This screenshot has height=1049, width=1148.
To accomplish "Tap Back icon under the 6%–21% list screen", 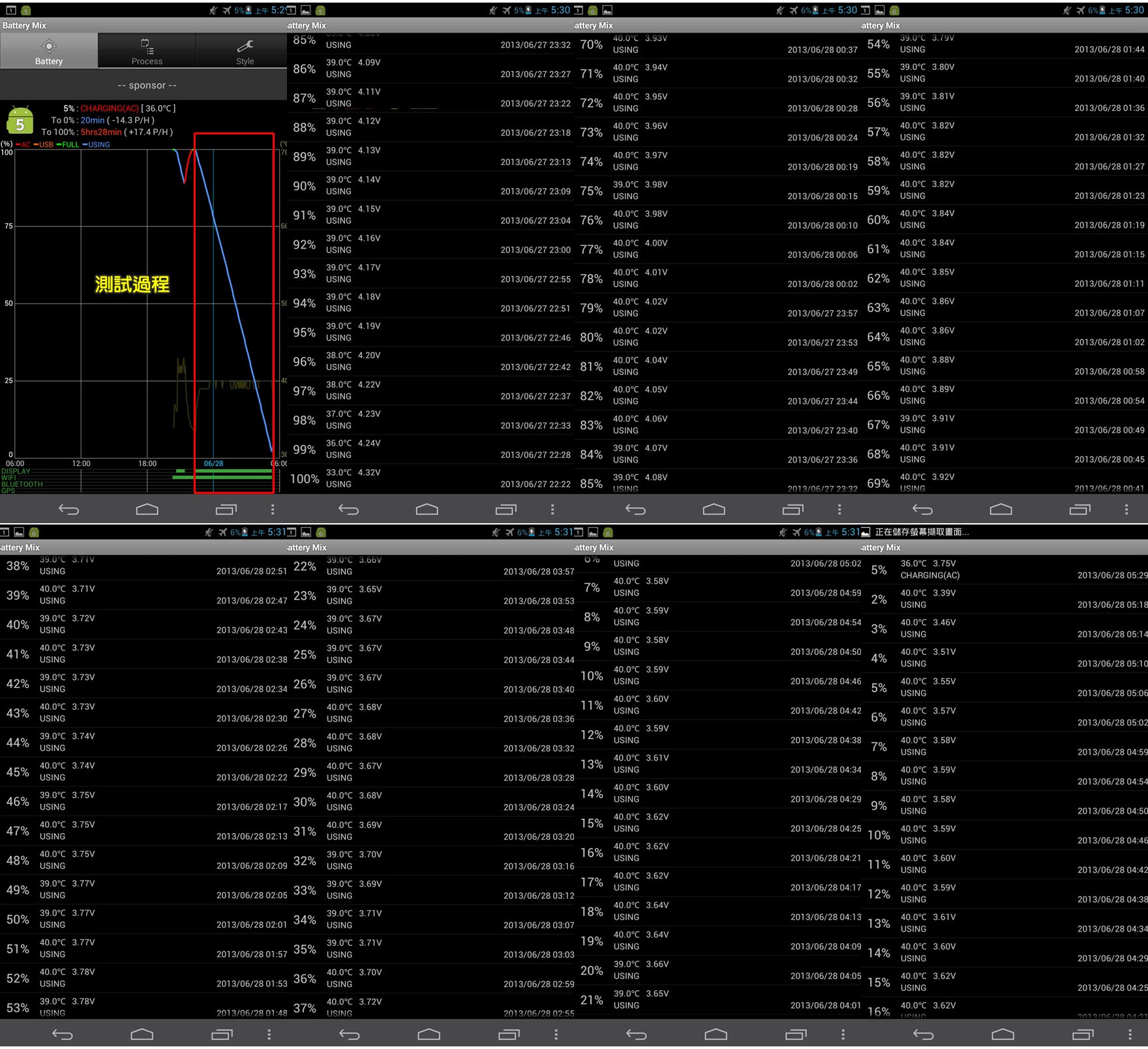I will [x=637, y=1035].
